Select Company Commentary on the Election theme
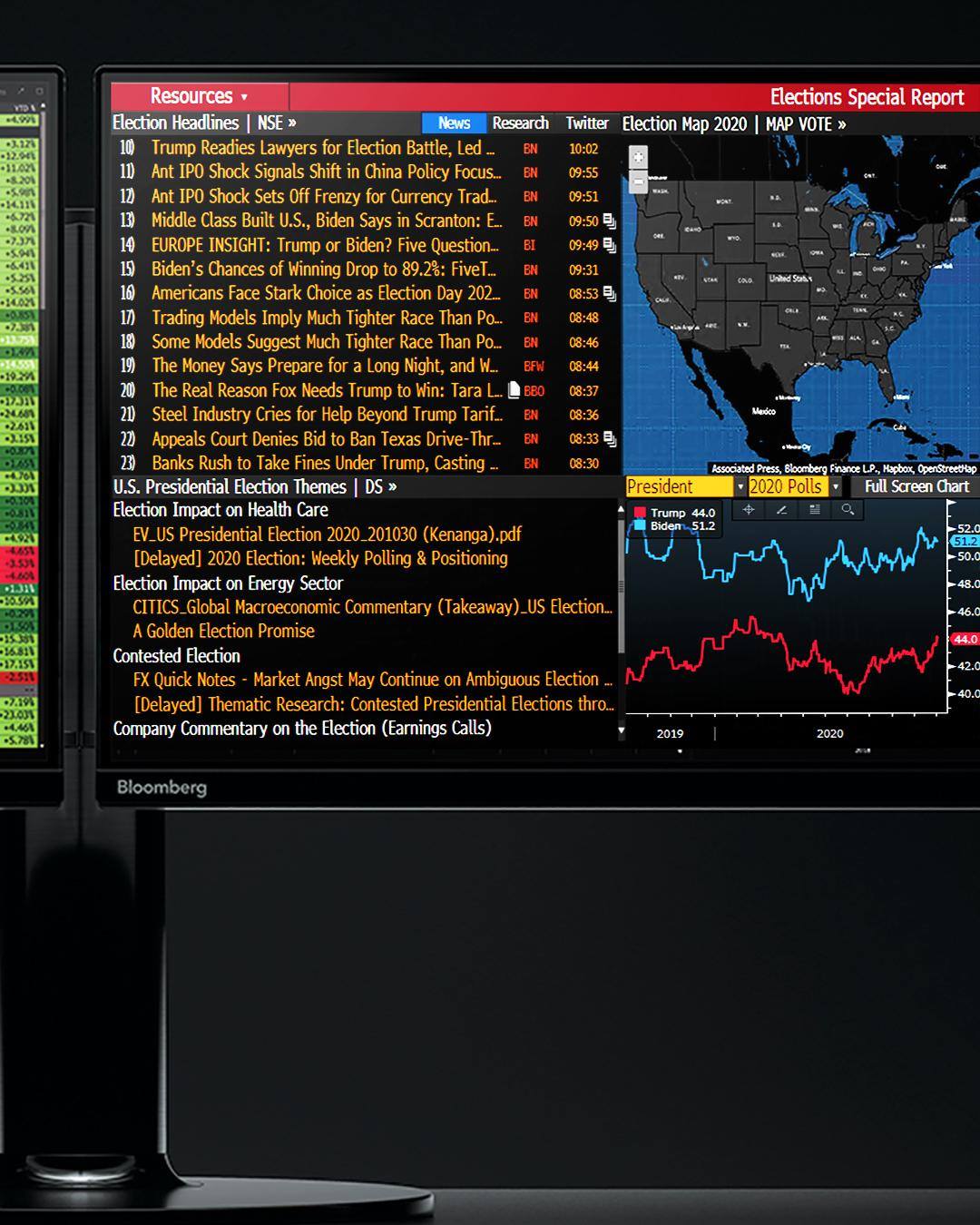This screenshot has height=1225, width=980. tap(302, 729)
